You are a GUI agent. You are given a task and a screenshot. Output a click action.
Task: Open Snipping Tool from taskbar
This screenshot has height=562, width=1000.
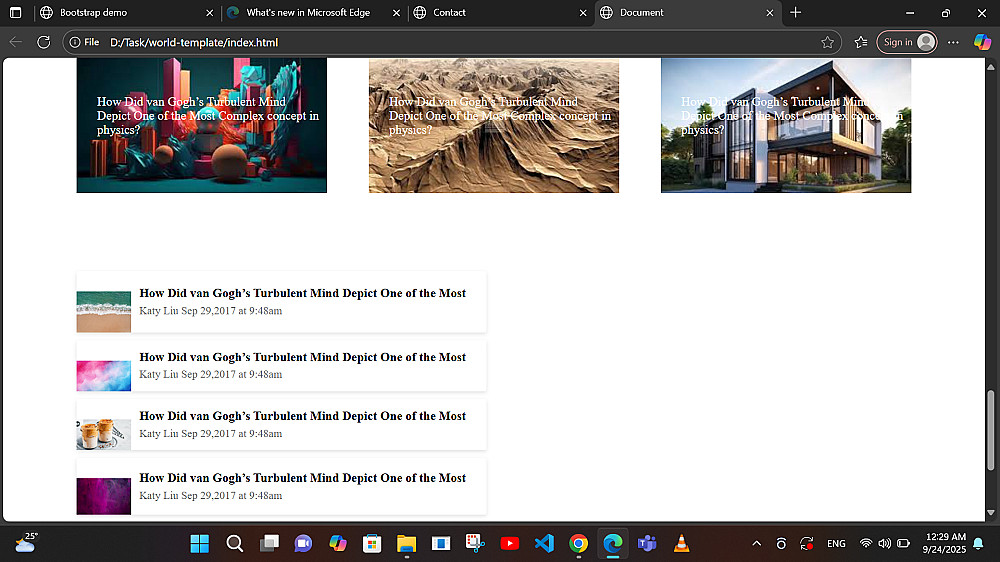[475, 544]
